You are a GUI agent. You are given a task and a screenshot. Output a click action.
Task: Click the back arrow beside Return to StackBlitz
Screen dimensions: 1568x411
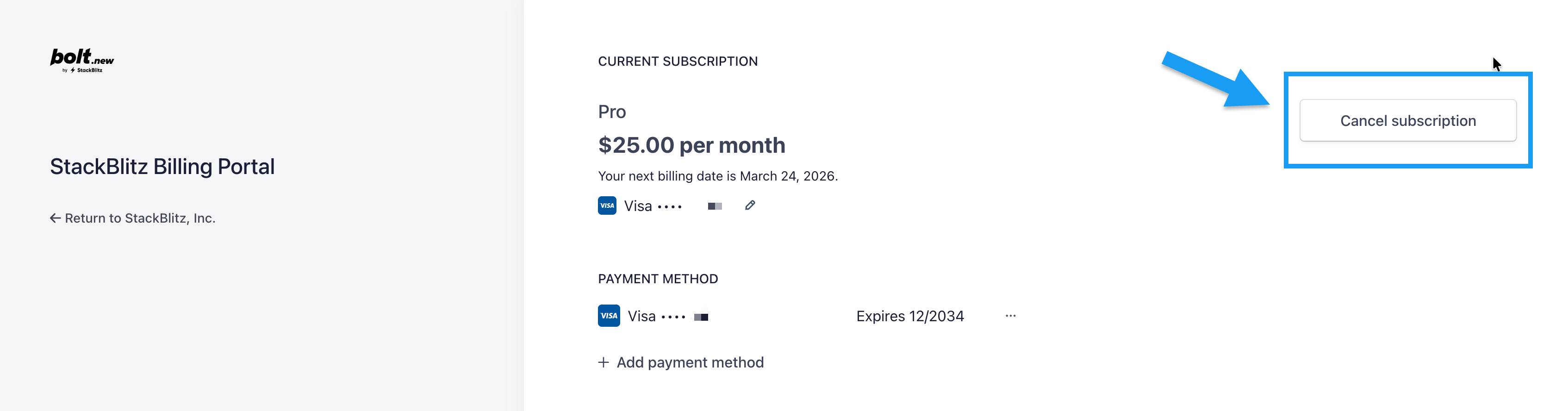pyautogui.click(x=55, y=218)
